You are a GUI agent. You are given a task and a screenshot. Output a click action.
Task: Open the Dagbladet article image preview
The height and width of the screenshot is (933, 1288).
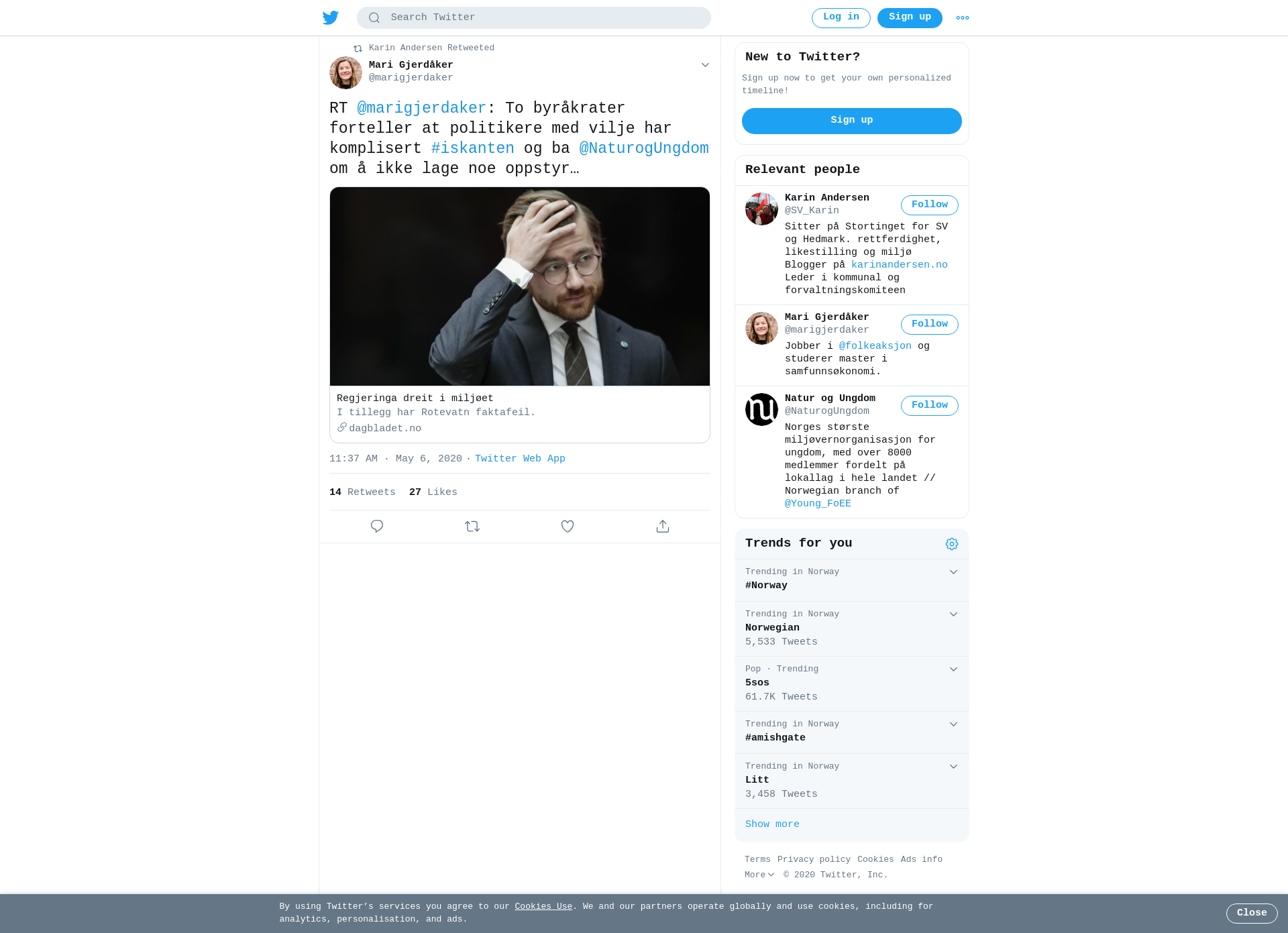click(x=520, y=286)
